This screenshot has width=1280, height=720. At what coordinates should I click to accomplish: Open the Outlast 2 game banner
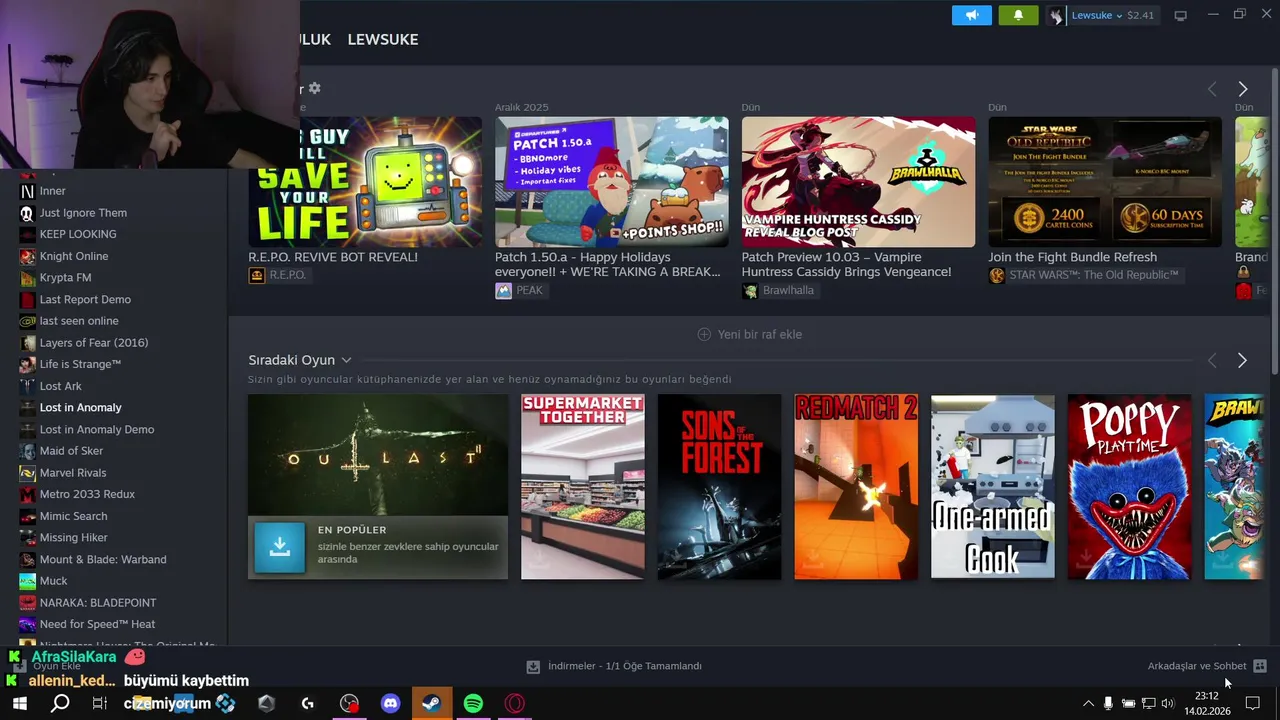[378, 455]
